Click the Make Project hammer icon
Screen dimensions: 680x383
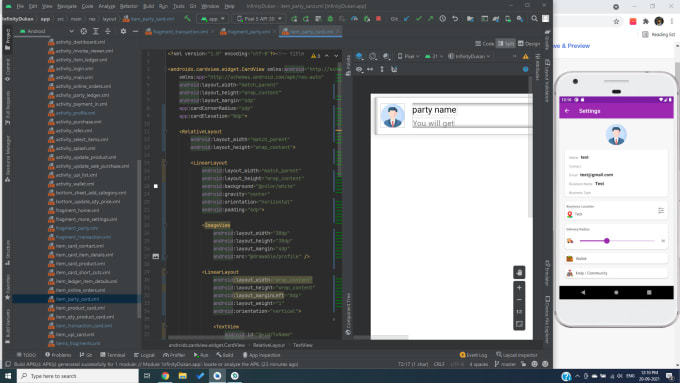[187, 19]
